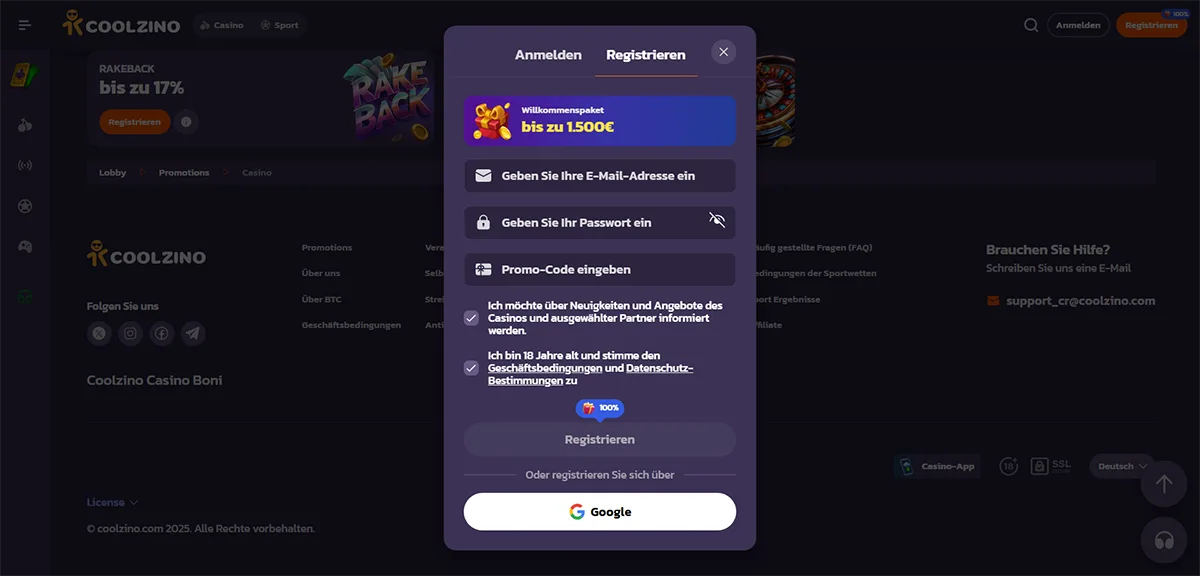
Task: Close the registration dialog with X
Action: pyautogui.click(x=724, y=52)
